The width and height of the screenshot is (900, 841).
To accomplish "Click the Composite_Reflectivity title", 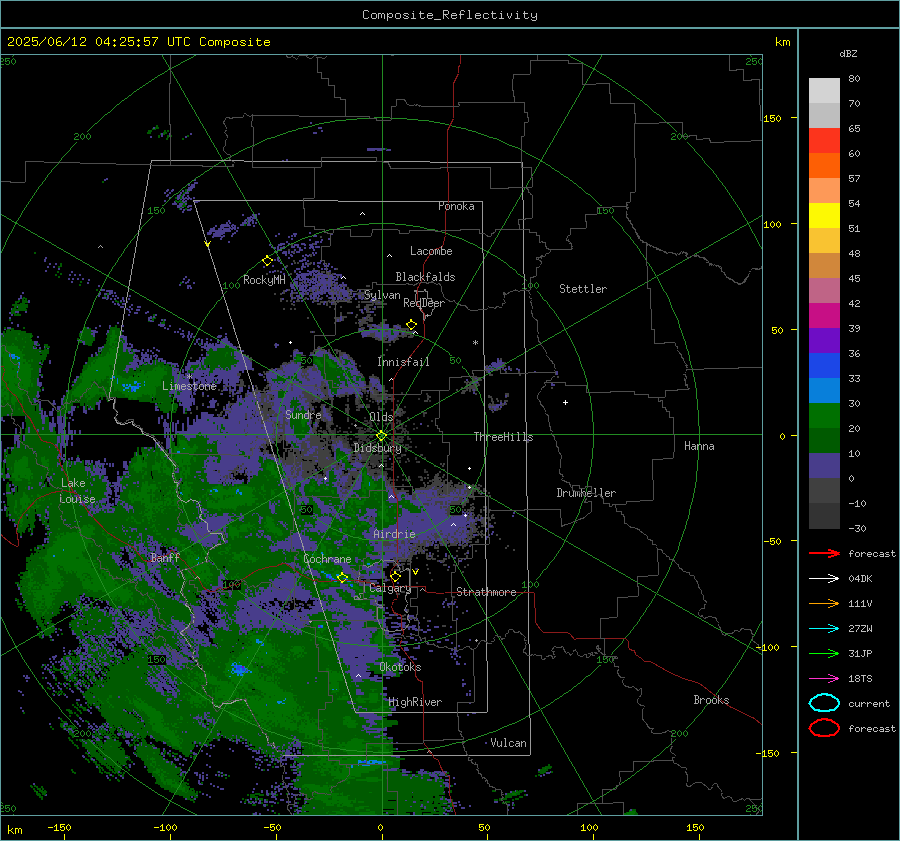I will click(x=450, y=15).
